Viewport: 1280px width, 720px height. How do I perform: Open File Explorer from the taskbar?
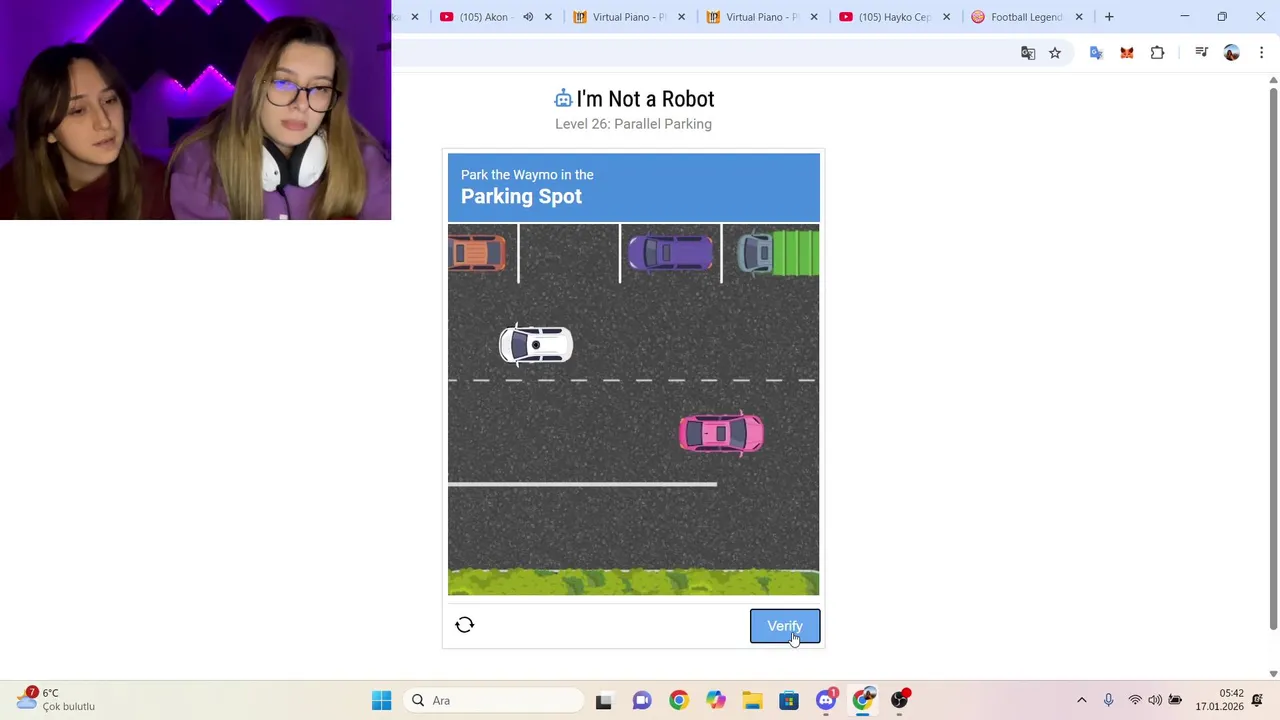(752, 700)
